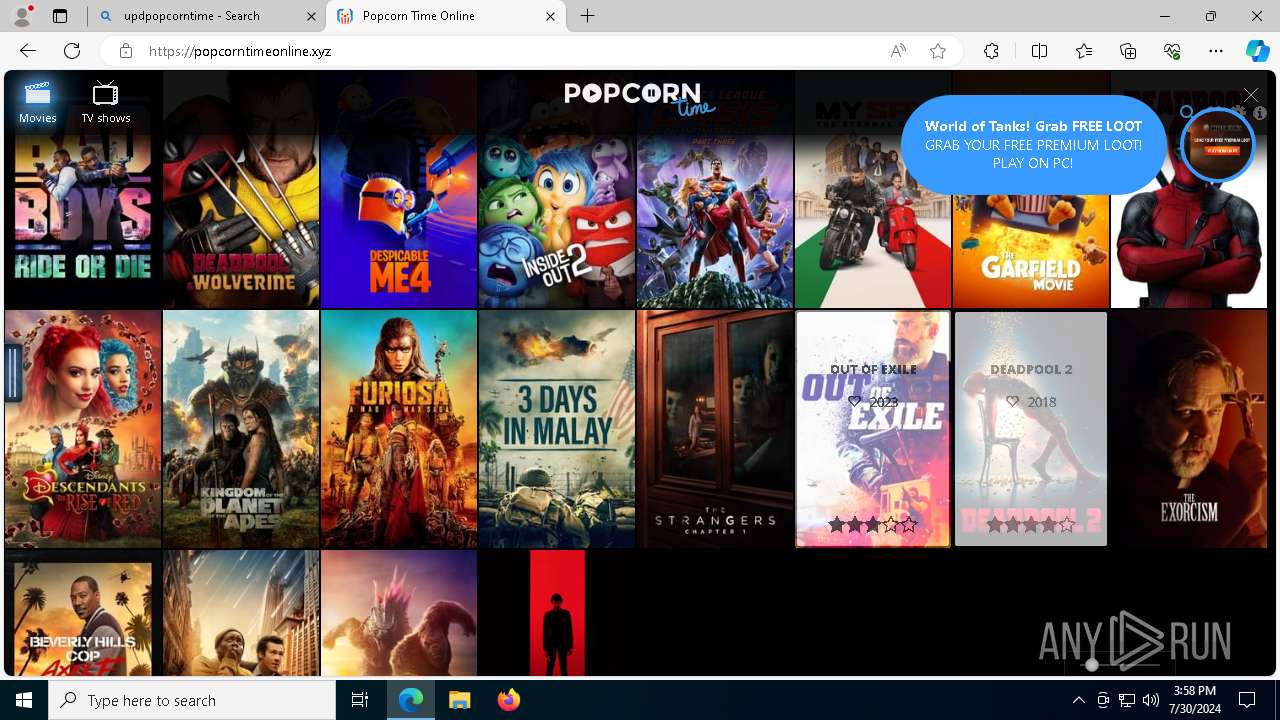This screenshot has height=720, width=1280.
Task: Enable Split screen view
Action: 1039,51
